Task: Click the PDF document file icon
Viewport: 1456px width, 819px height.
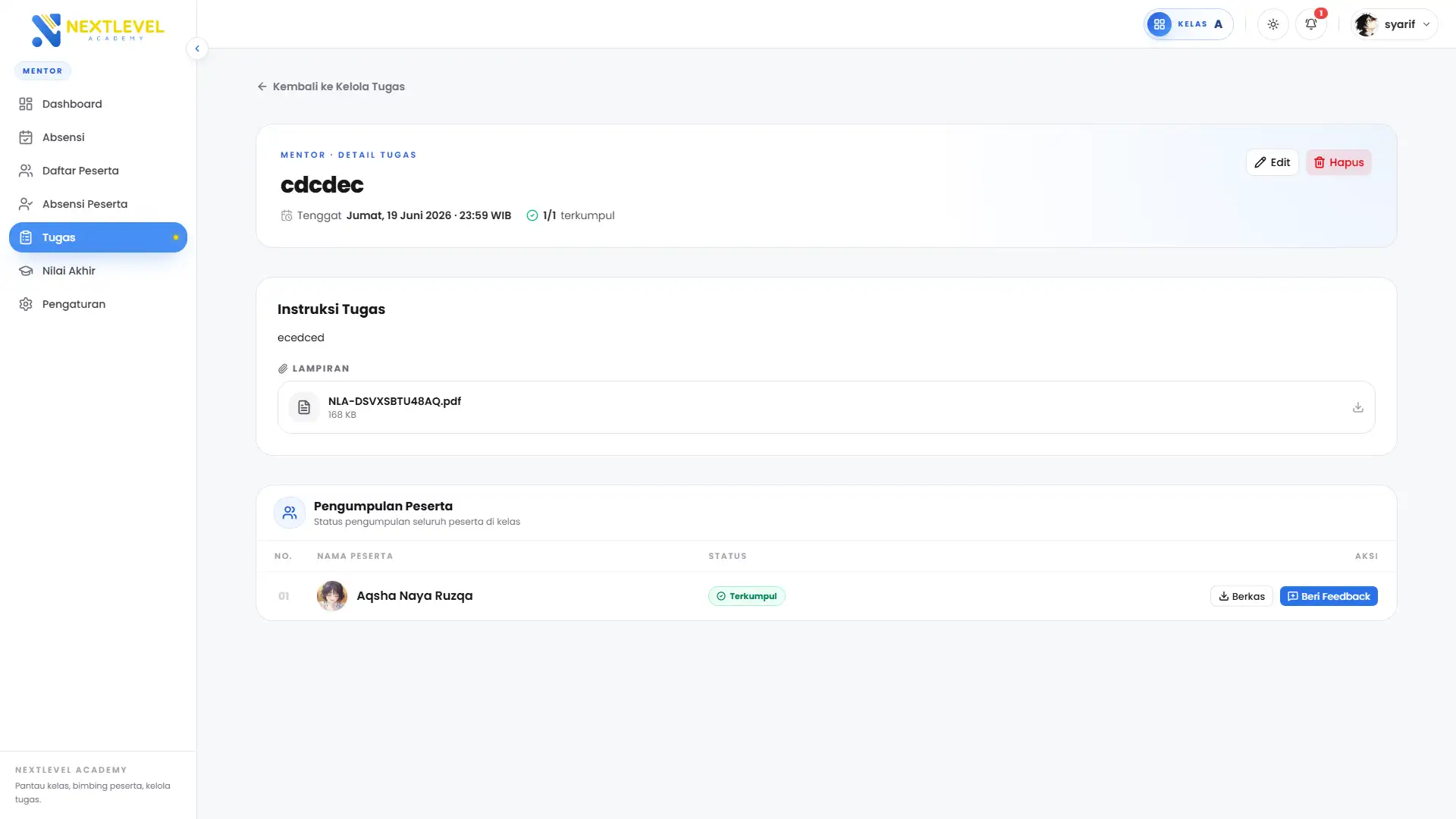Action: pos(304,407)
